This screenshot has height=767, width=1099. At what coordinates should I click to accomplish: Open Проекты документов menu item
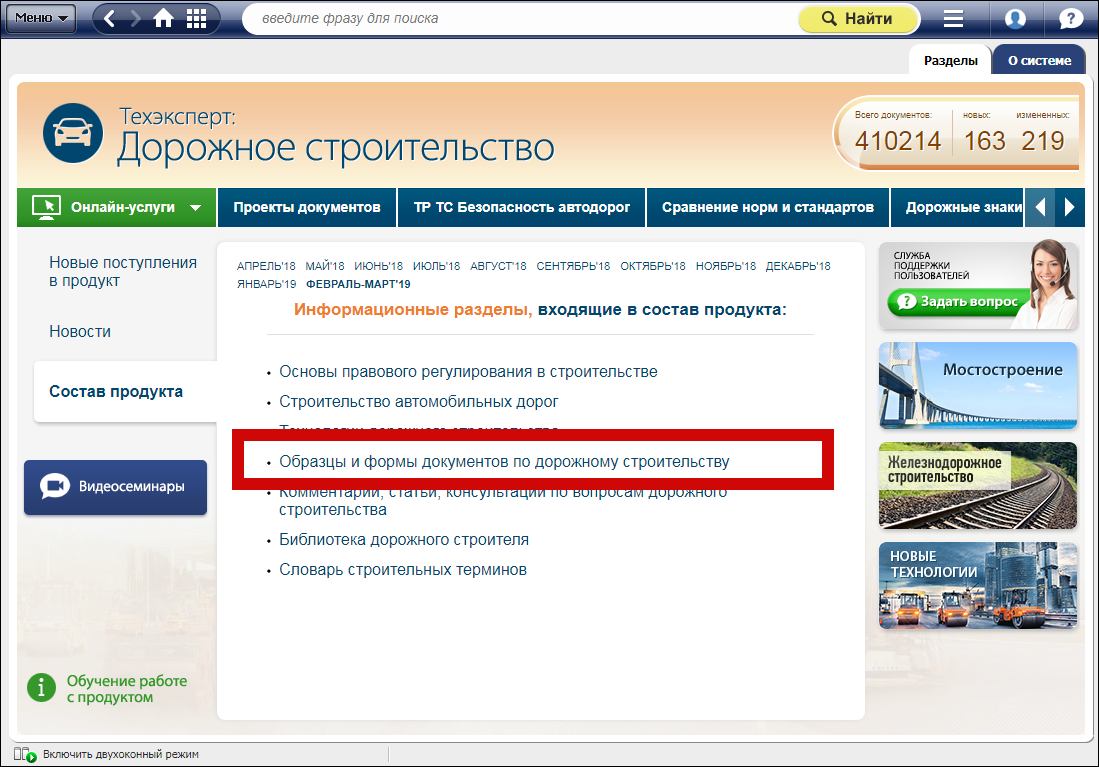307,208
